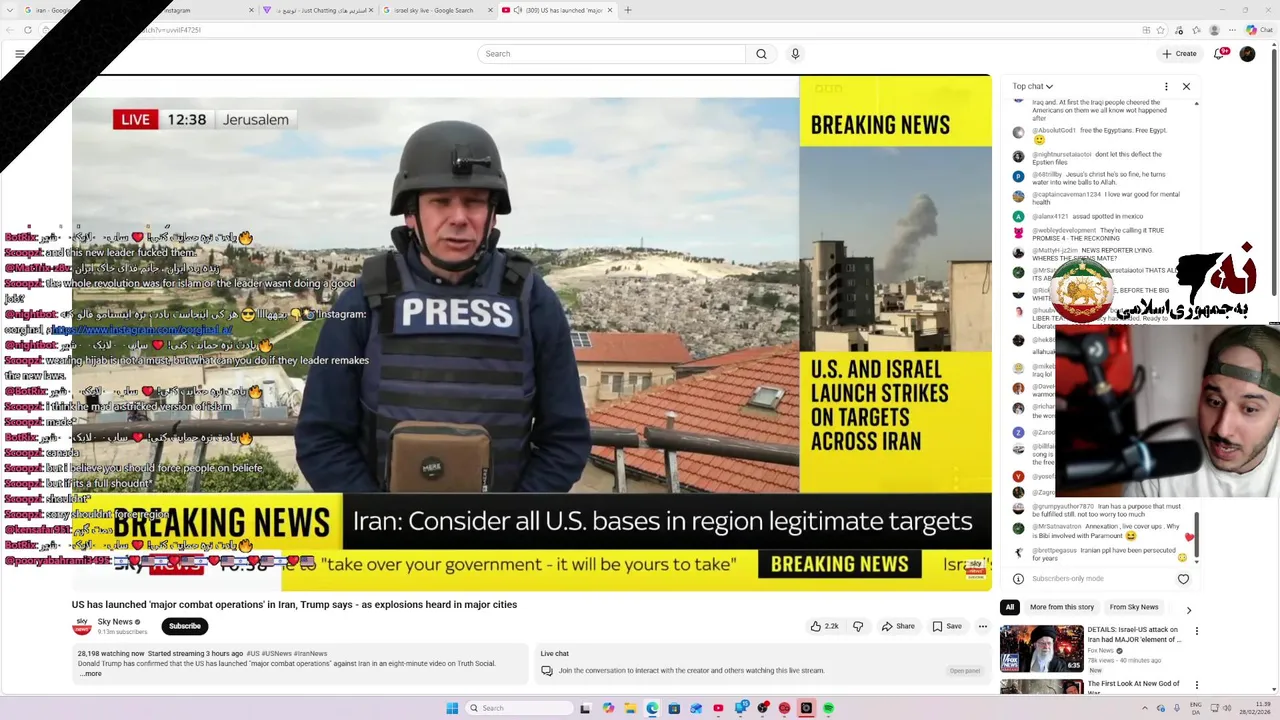Click the heart reaction in chat
The width and height of the screenshot is (1280, 720).
coord(1183,579)
